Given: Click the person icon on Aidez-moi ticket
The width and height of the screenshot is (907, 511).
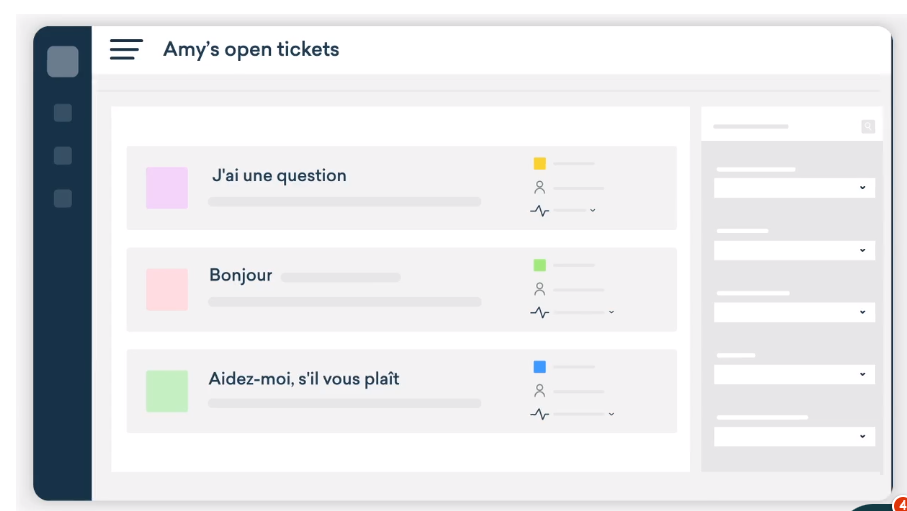Looking at the screenshot, I should [x=540, y=391].
